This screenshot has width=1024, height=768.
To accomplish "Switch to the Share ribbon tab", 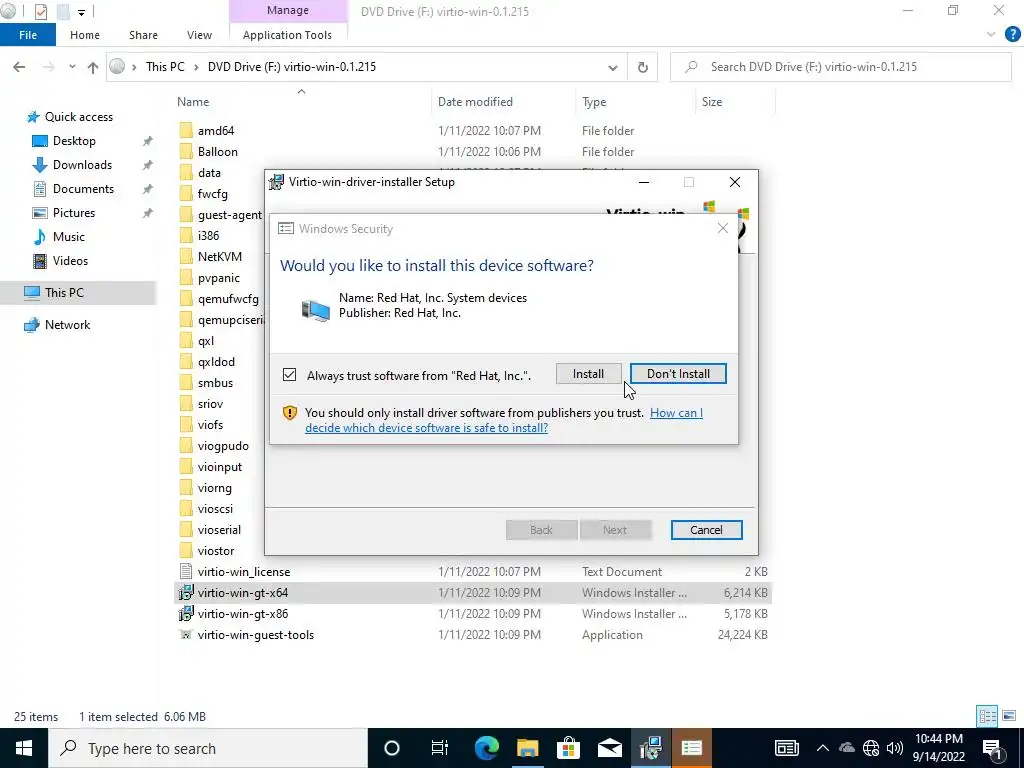I will click(x=143, y=35).
